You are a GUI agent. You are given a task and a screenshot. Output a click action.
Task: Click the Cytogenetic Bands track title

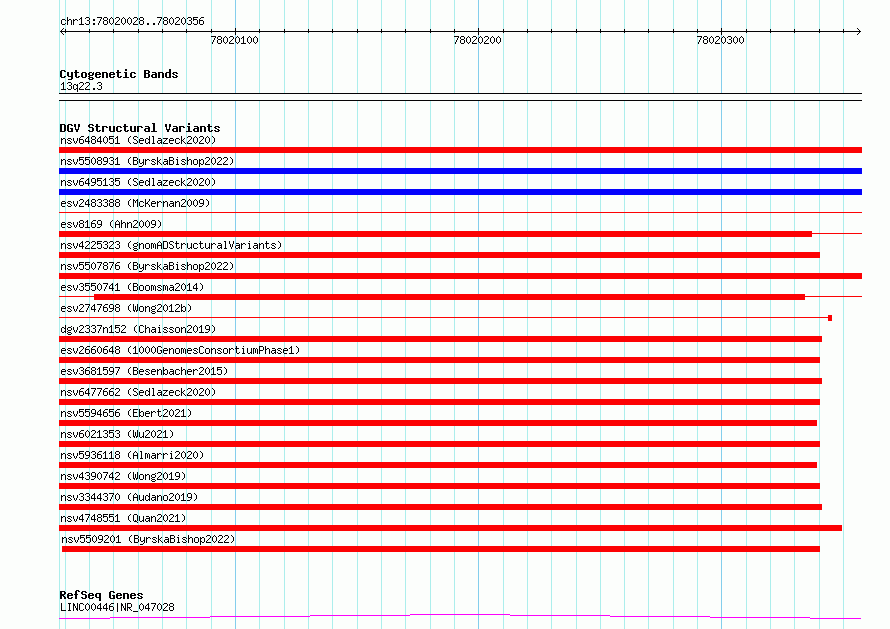[119, 74]
